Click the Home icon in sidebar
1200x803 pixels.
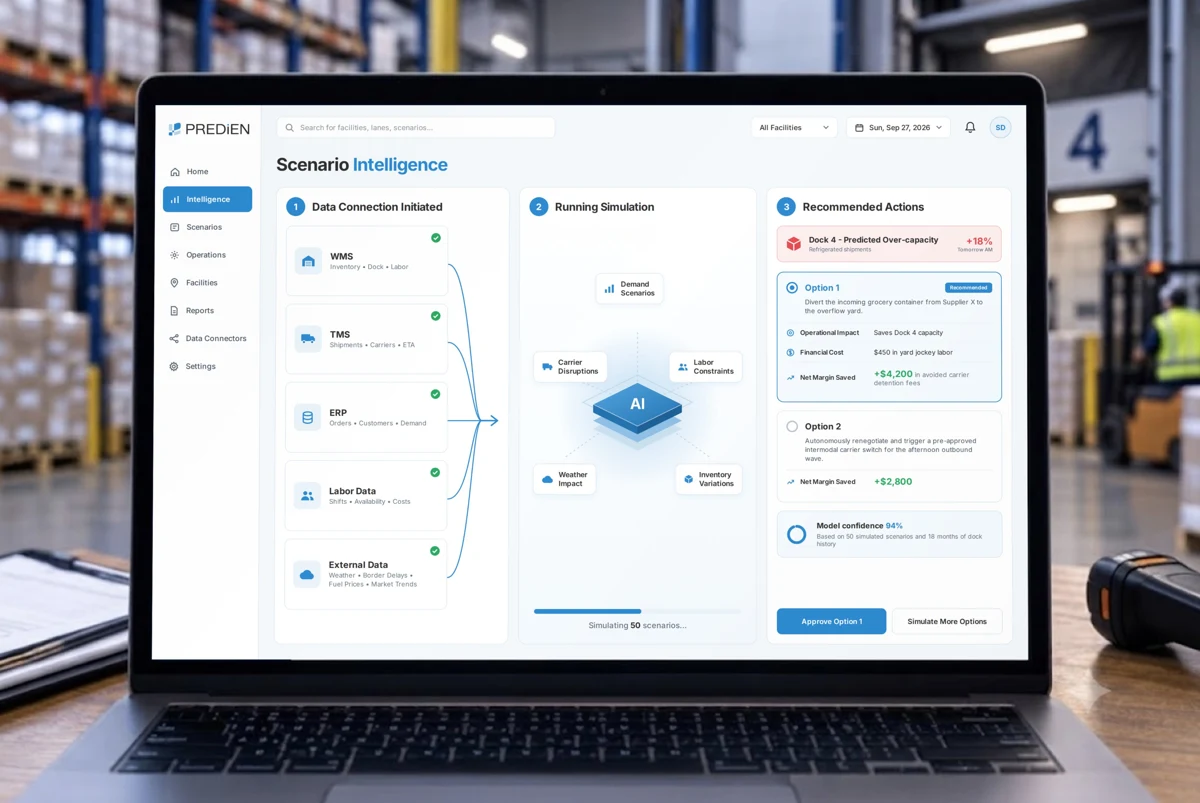click(x=175, y=172)
